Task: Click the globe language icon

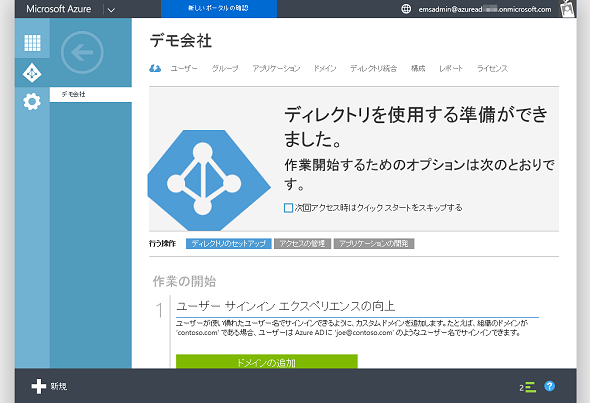Action: click(x=406, y=9)
